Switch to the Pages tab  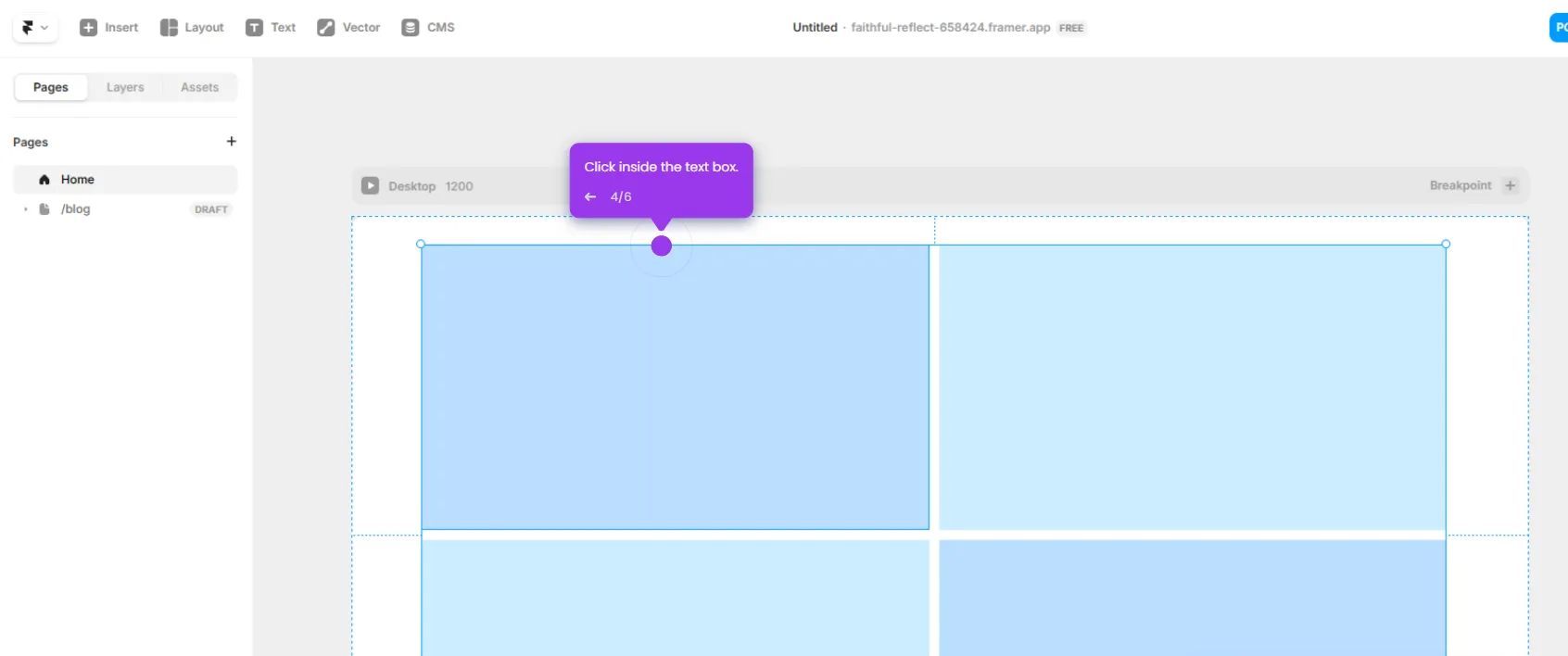point(51,87)
